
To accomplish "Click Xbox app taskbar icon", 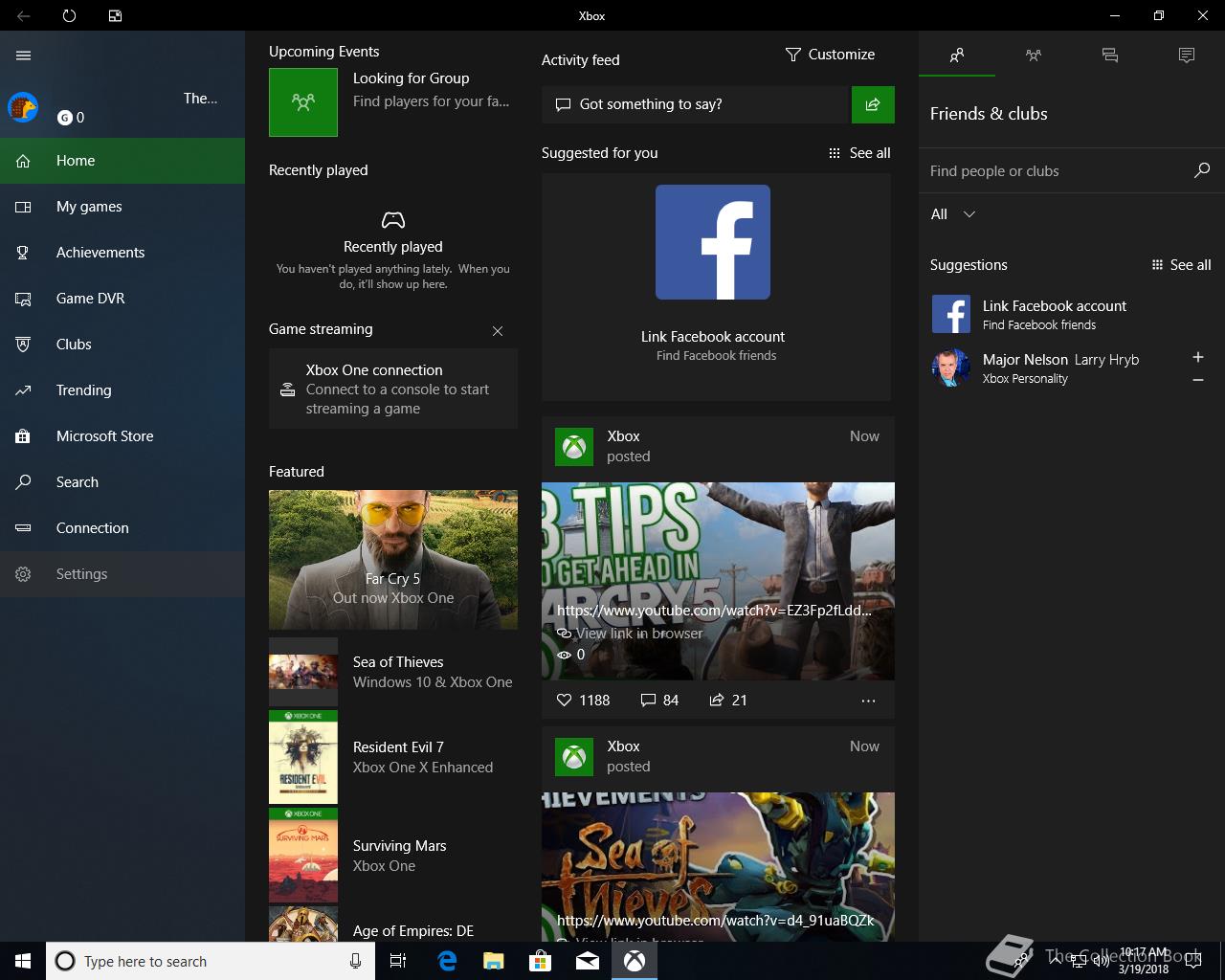I will click(635, 961).
